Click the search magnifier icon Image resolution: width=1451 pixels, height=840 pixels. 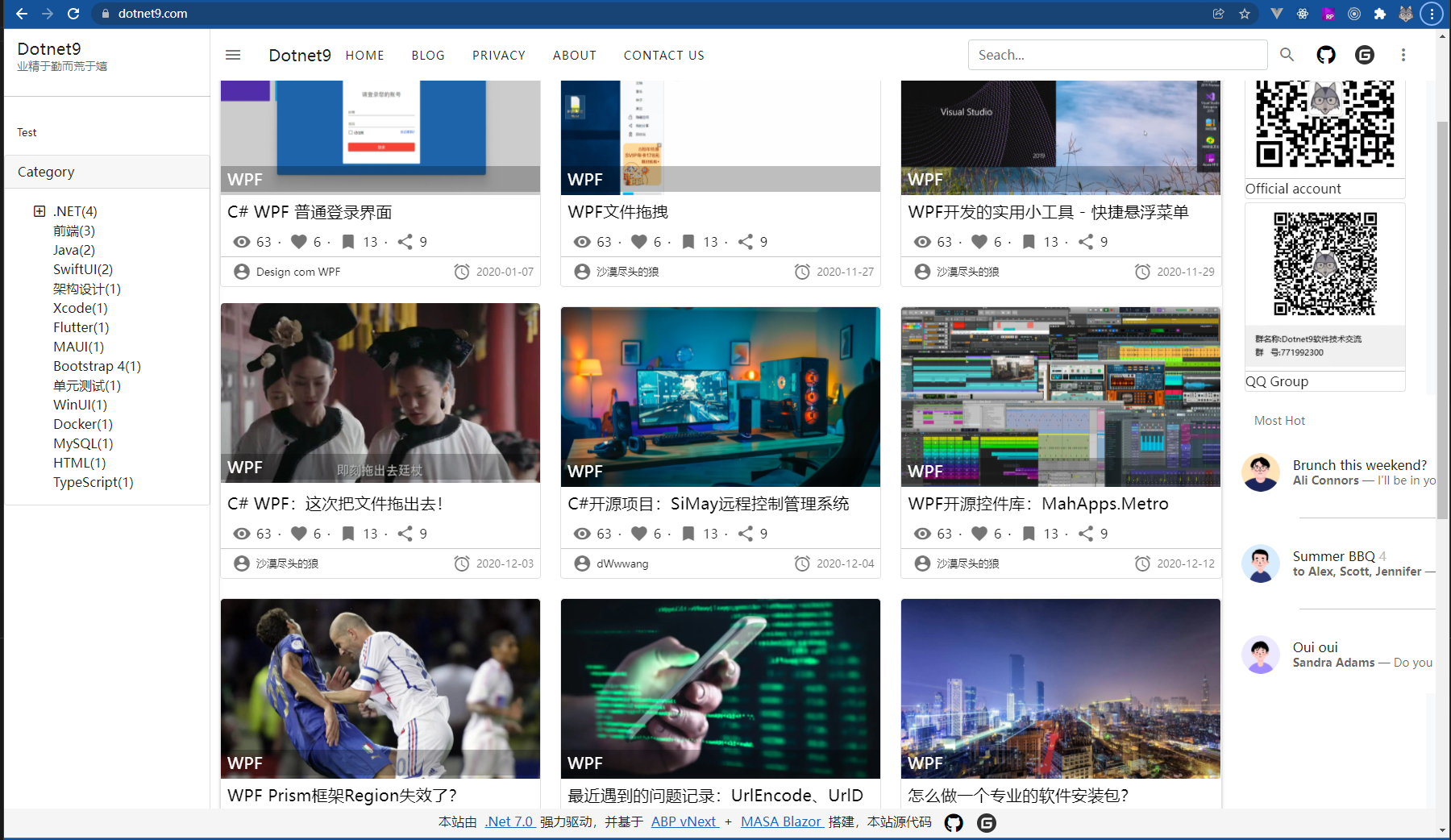pyautogui.click(x=1287, y=54)
